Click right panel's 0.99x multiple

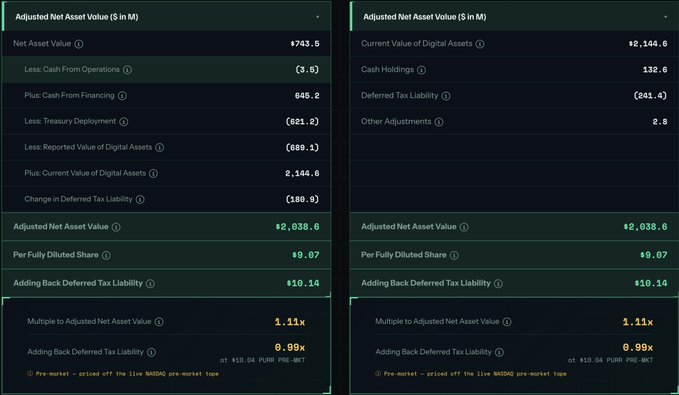pyautogui.click(x=637, y=347)
